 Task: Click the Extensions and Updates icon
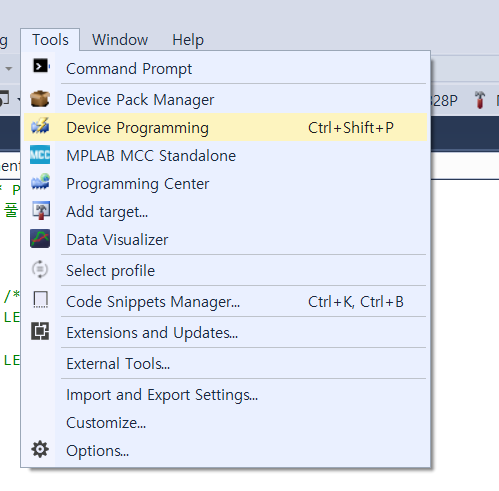pyautogui.click(x=40, y=331)
